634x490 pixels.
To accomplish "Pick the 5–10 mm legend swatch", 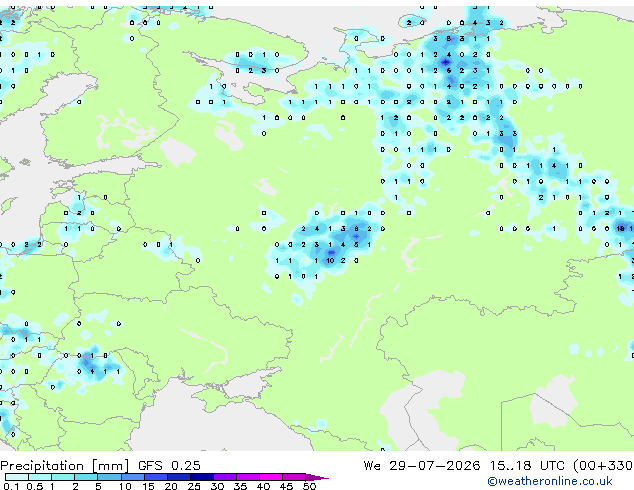I will pyautogui.click(x=109, y=477).
